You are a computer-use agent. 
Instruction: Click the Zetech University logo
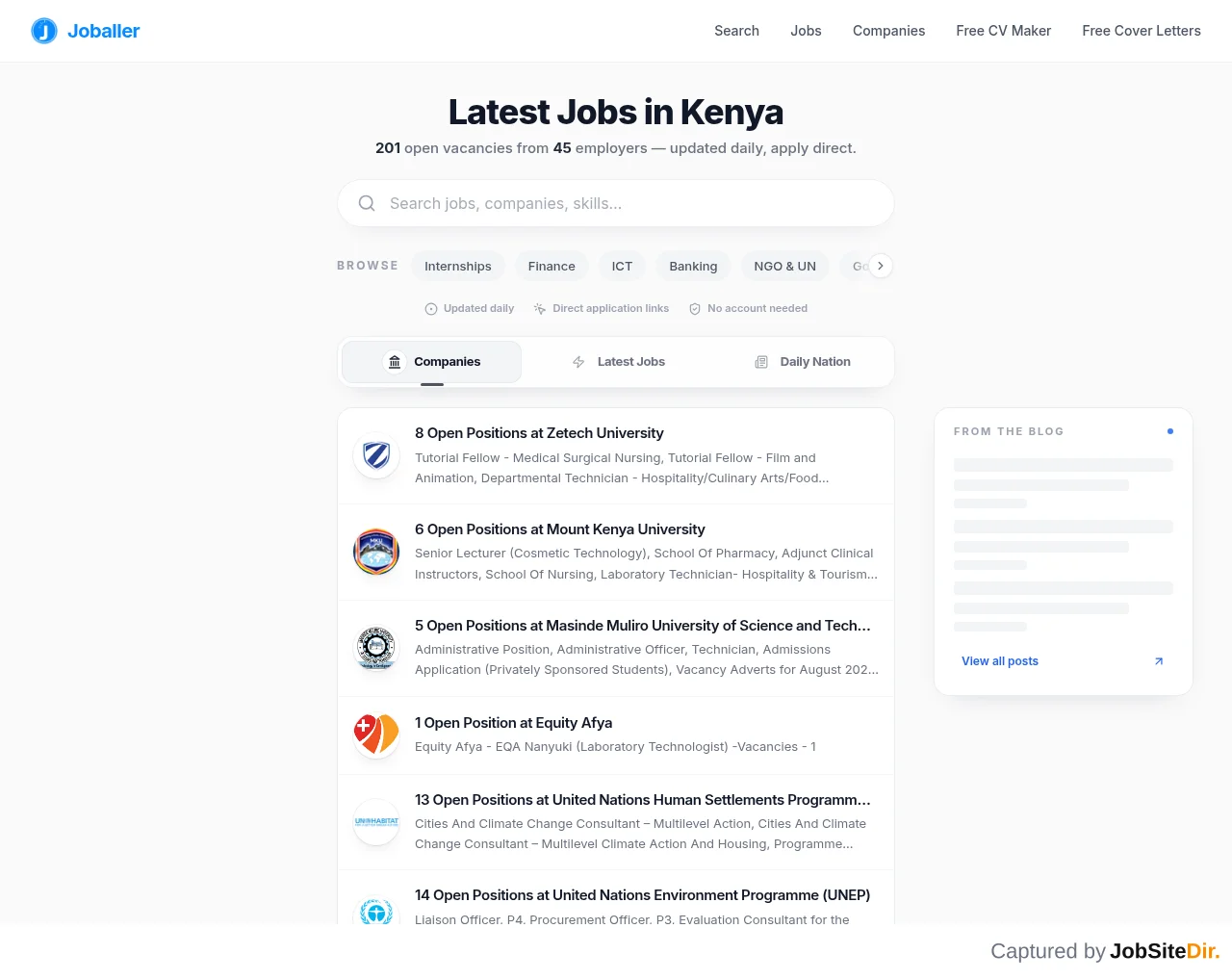[x=376, y=455]
